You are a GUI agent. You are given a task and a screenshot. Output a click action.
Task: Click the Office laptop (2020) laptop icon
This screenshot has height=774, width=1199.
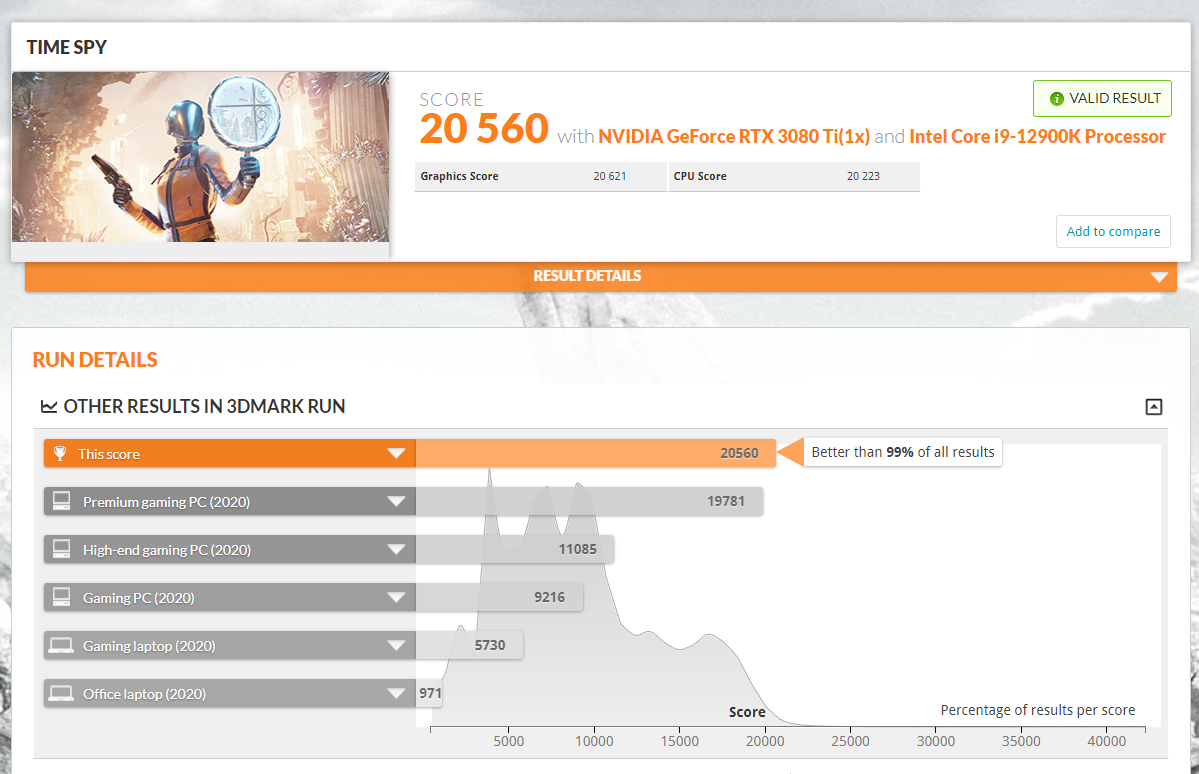click(x=62, y=694)
